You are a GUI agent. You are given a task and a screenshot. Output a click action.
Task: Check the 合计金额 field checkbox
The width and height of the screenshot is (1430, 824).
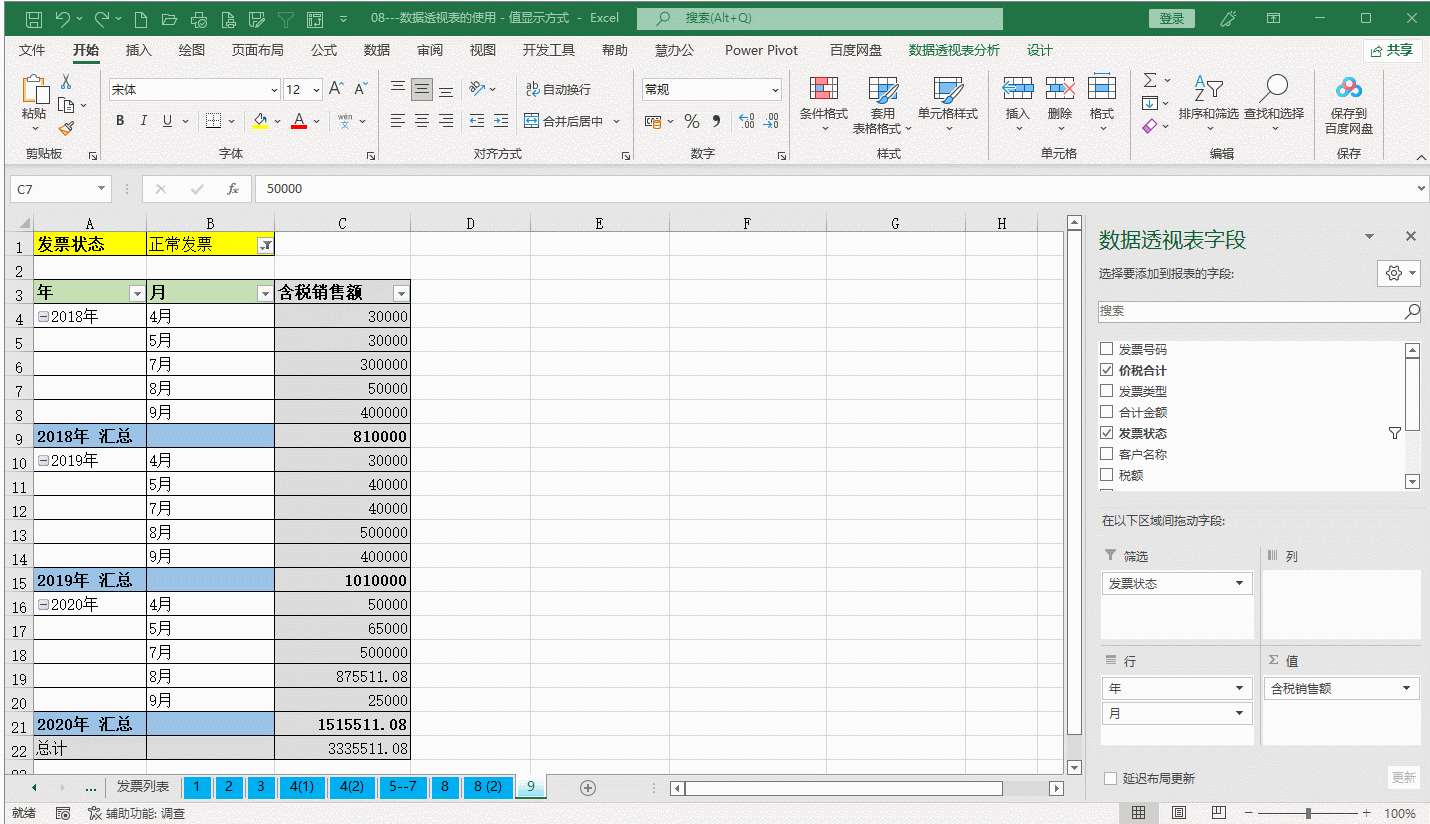tap(1106, 412)
